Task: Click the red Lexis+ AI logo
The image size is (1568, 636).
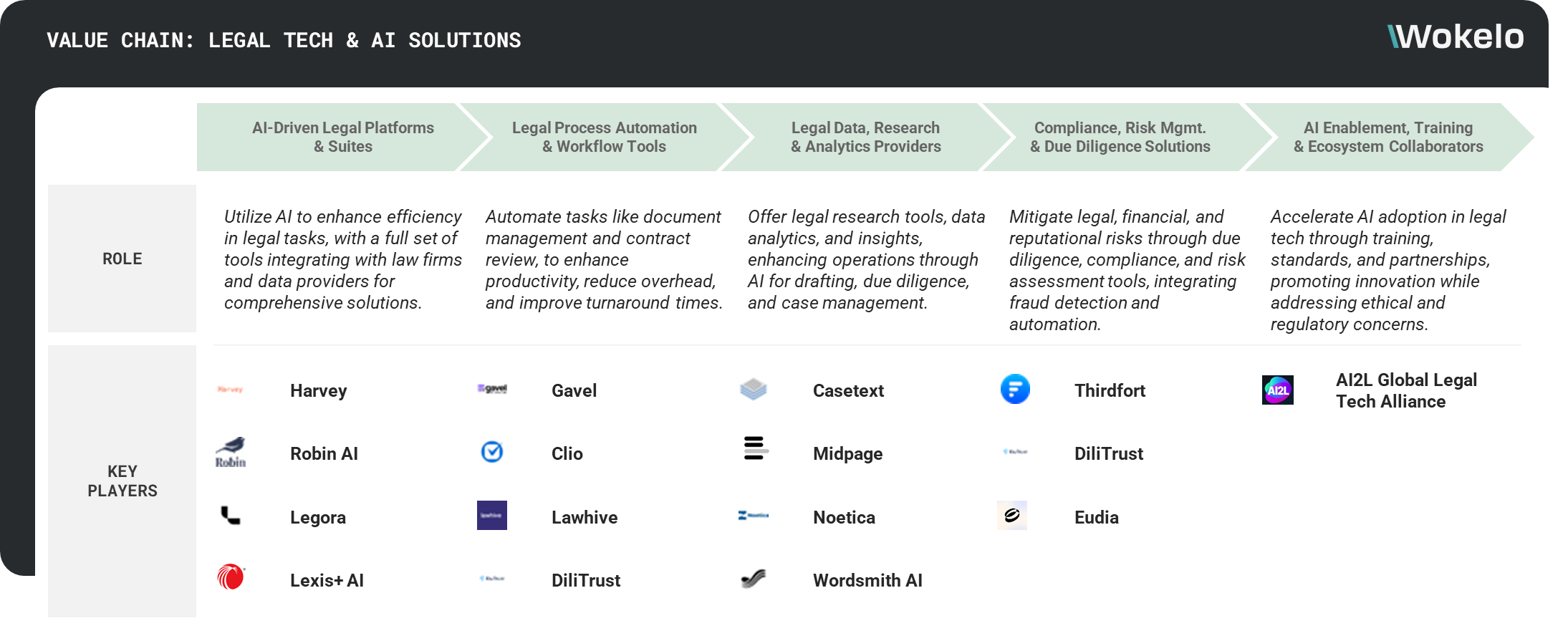Action: [231, 577]
